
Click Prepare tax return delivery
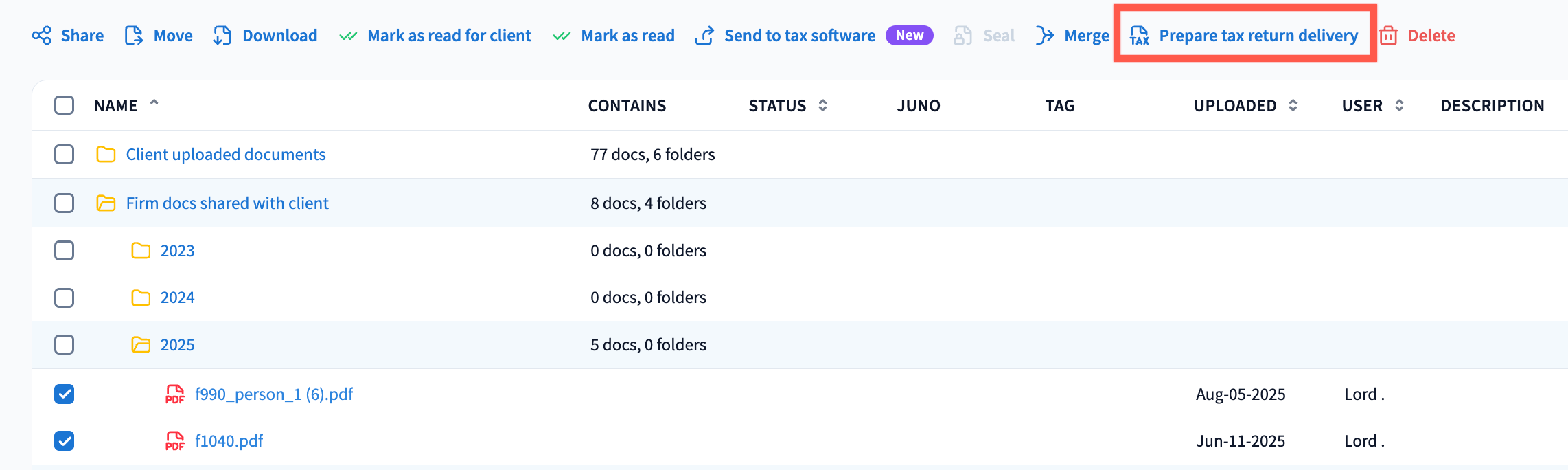click(1258, 36)
